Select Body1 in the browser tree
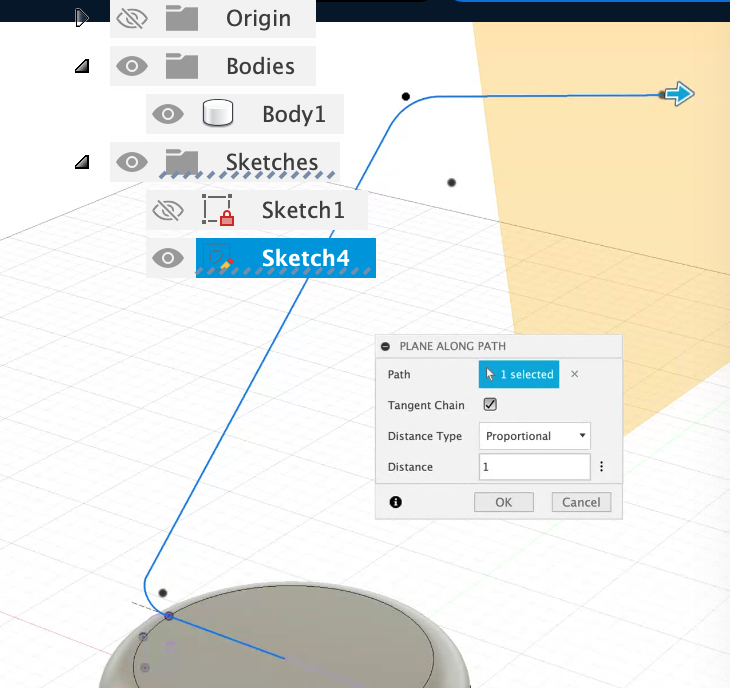The image size is (730, 688). coord(294,114)
